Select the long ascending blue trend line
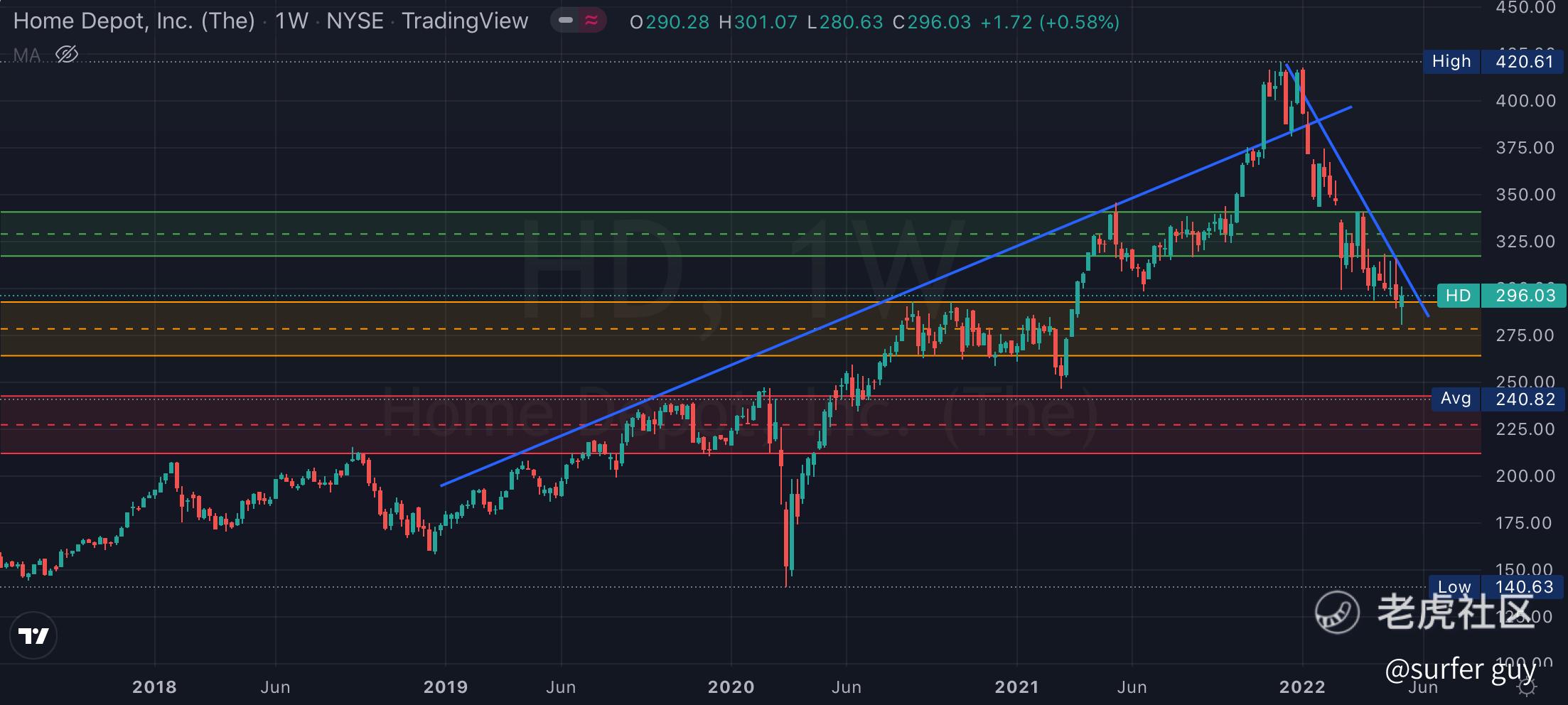Viewport: 1568px width, 705px height. click(896, 296)
